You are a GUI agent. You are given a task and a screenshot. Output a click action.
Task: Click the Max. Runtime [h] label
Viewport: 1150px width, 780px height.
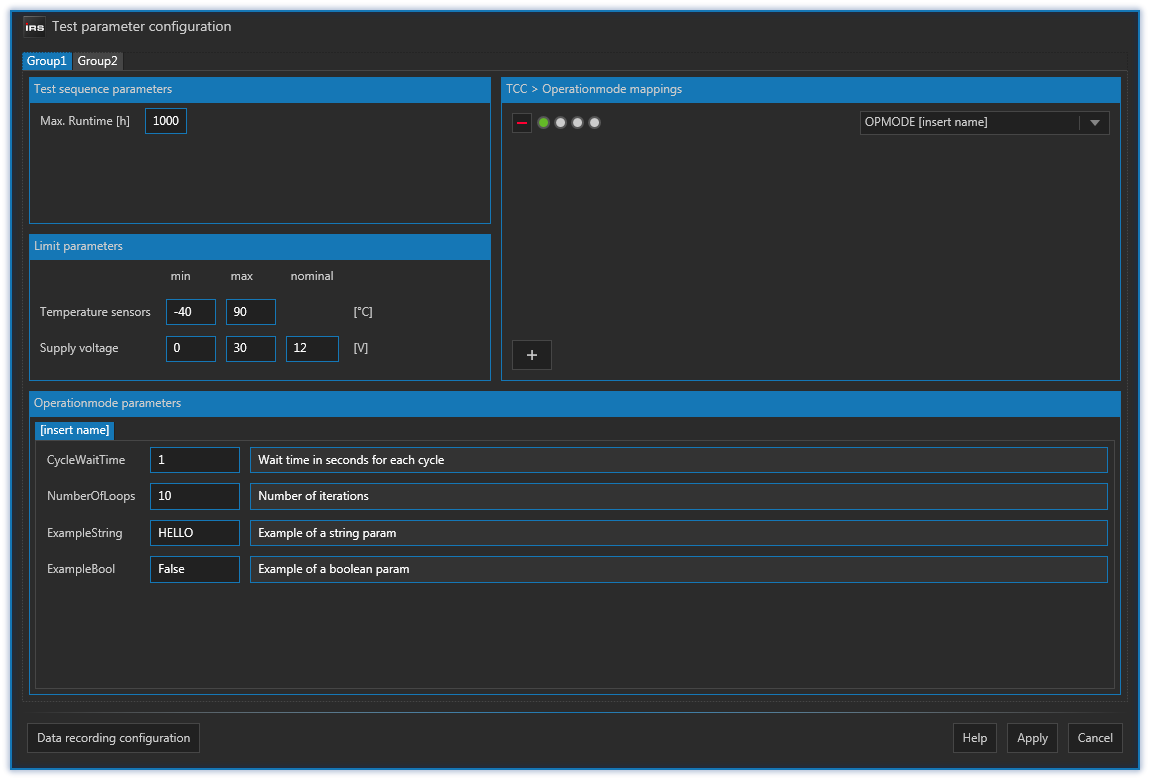[x=85, y=121]
